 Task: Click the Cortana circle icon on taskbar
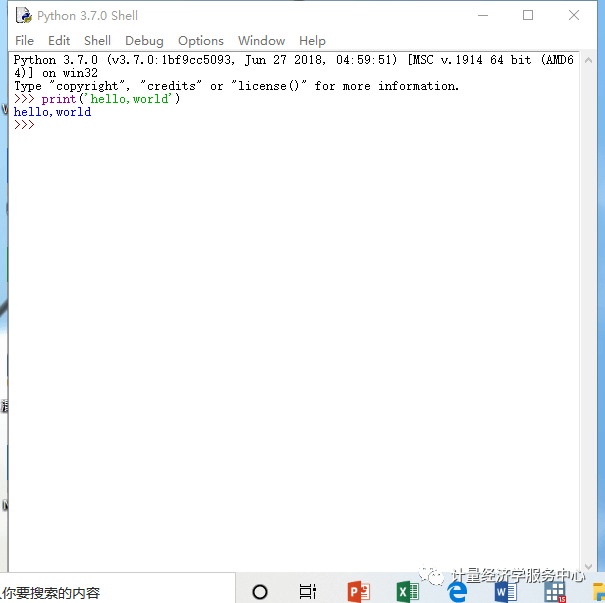tap(260, 591)
